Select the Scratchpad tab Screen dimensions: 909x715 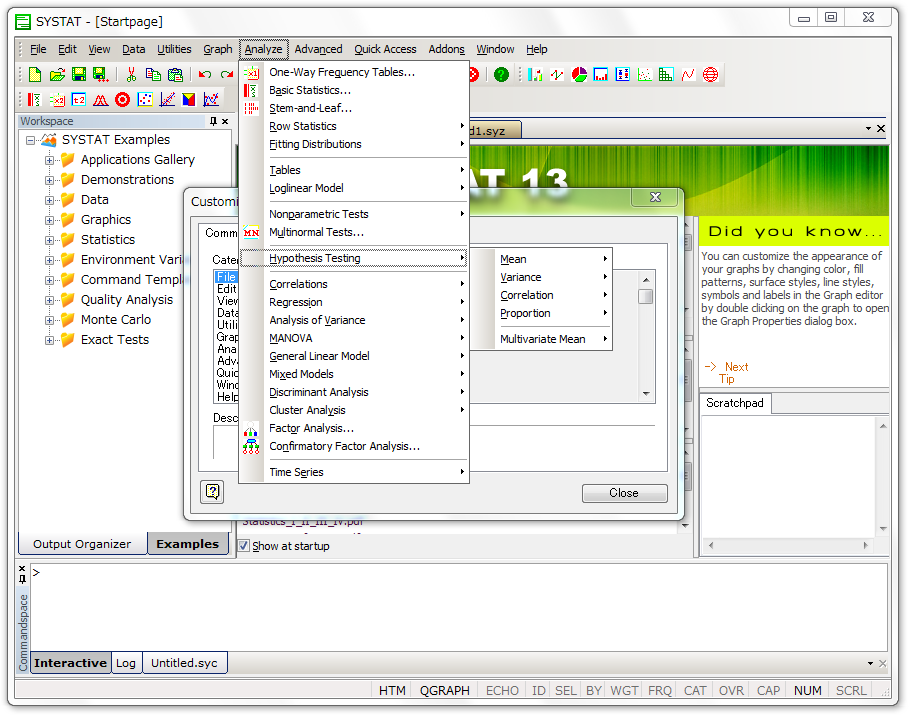(x=735, y=403)
